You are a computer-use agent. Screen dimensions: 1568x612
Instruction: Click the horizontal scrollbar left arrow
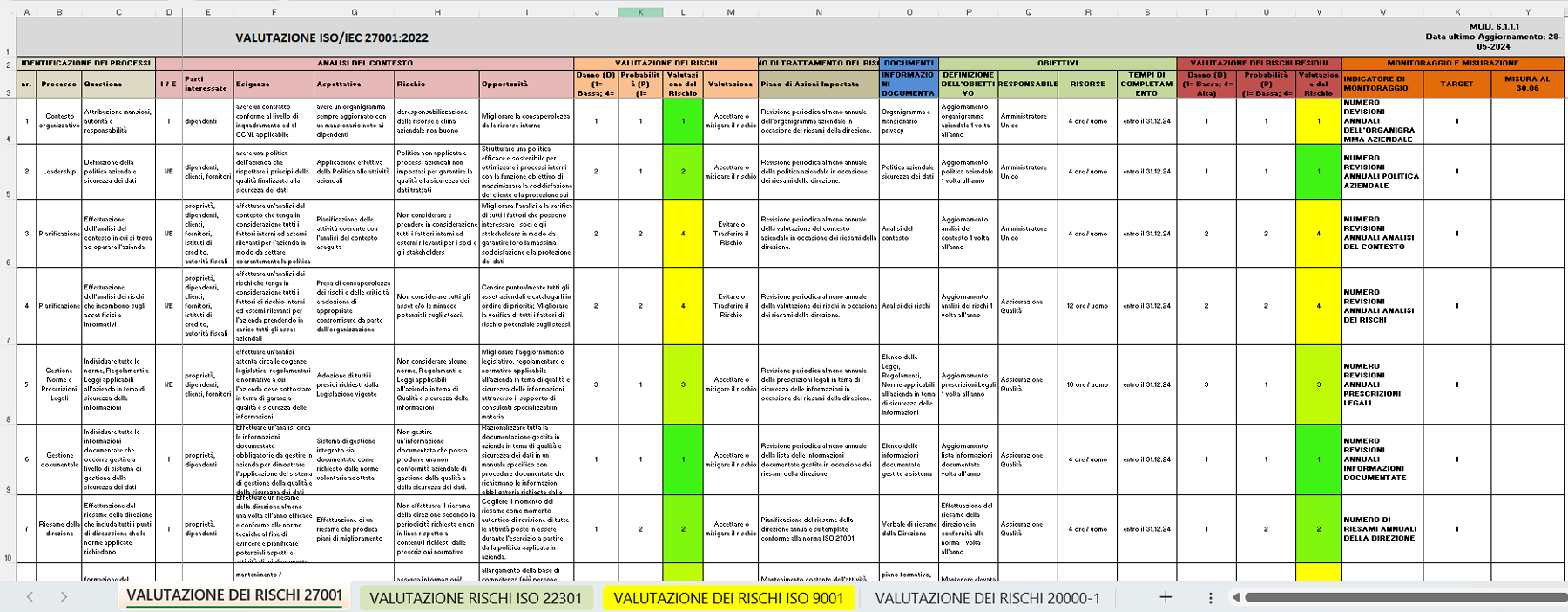tap(1235, 597)
